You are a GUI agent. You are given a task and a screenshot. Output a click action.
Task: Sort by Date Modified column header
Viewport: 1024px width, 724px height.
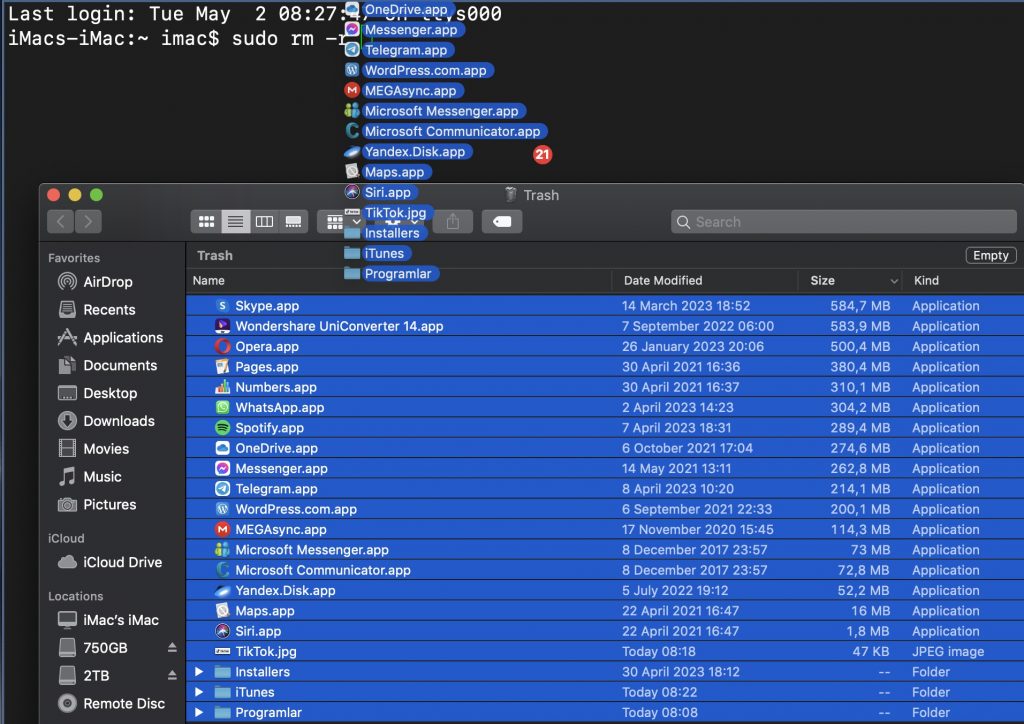coord(663,281)
